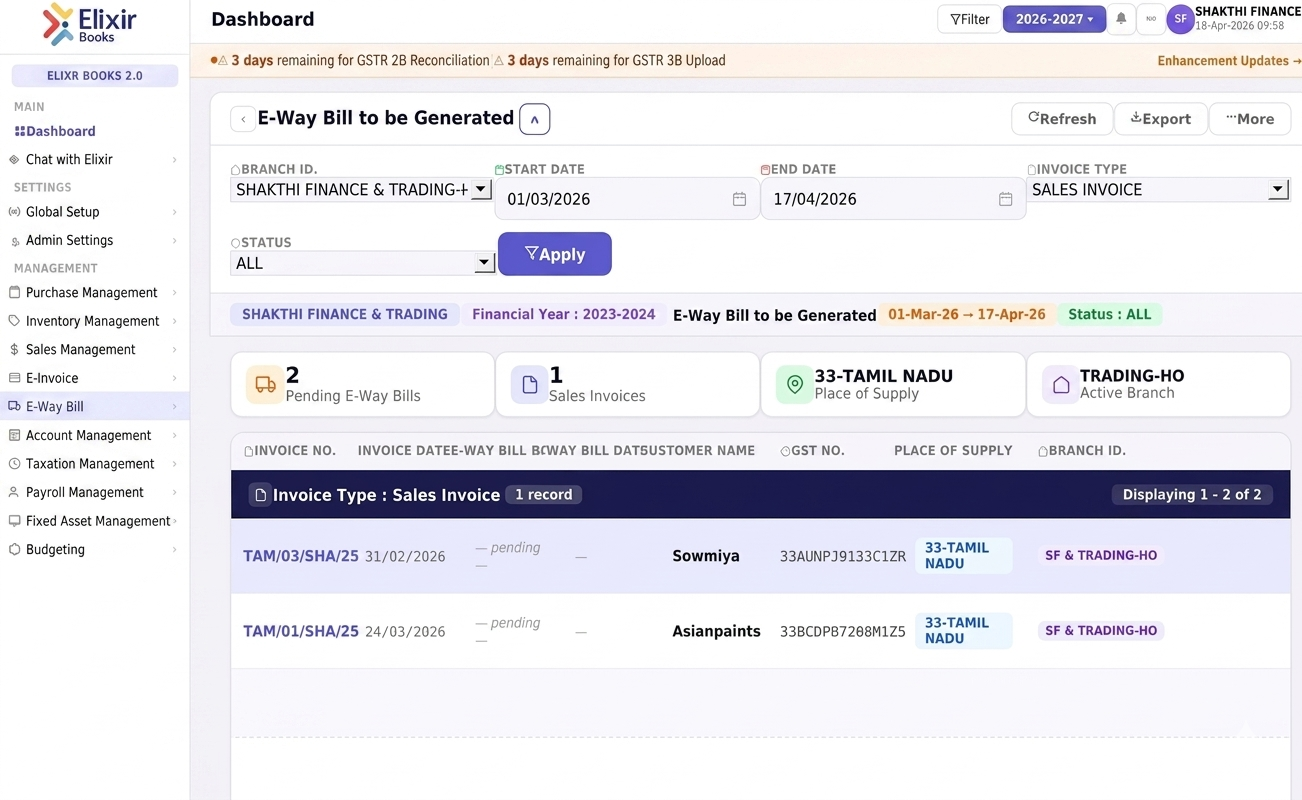Expand Sales Management submenu chevron
This screenshot has height=800, width=1302.
click(174, 350)
